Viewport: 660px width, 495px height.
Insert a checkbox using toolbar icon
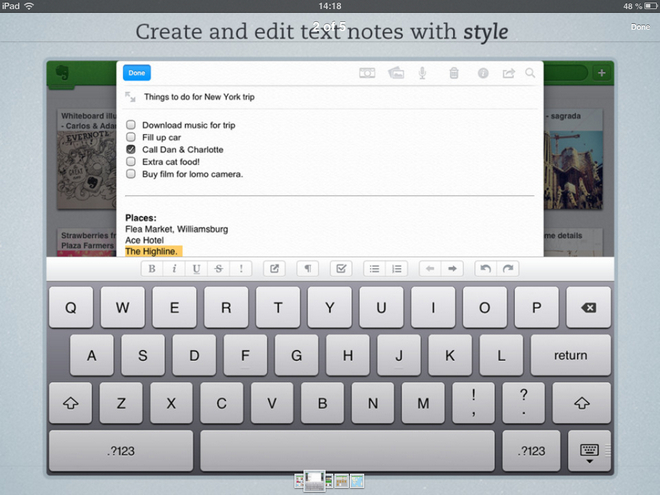pos(339,269)
